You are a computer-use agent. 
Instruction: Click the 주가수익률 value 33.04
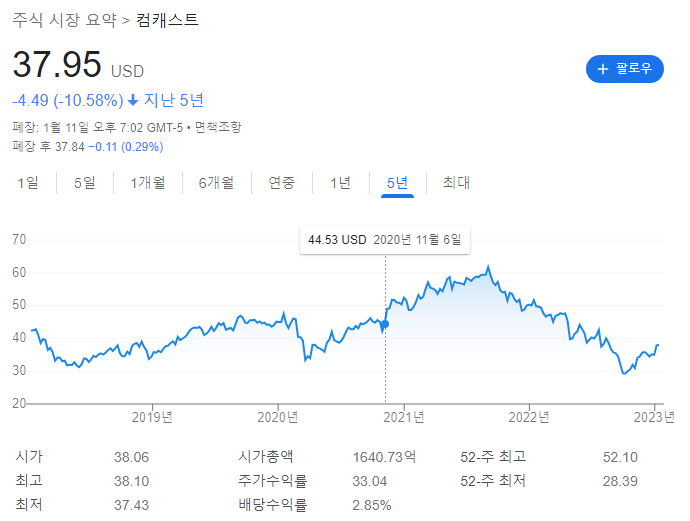(x=370, y=481)
